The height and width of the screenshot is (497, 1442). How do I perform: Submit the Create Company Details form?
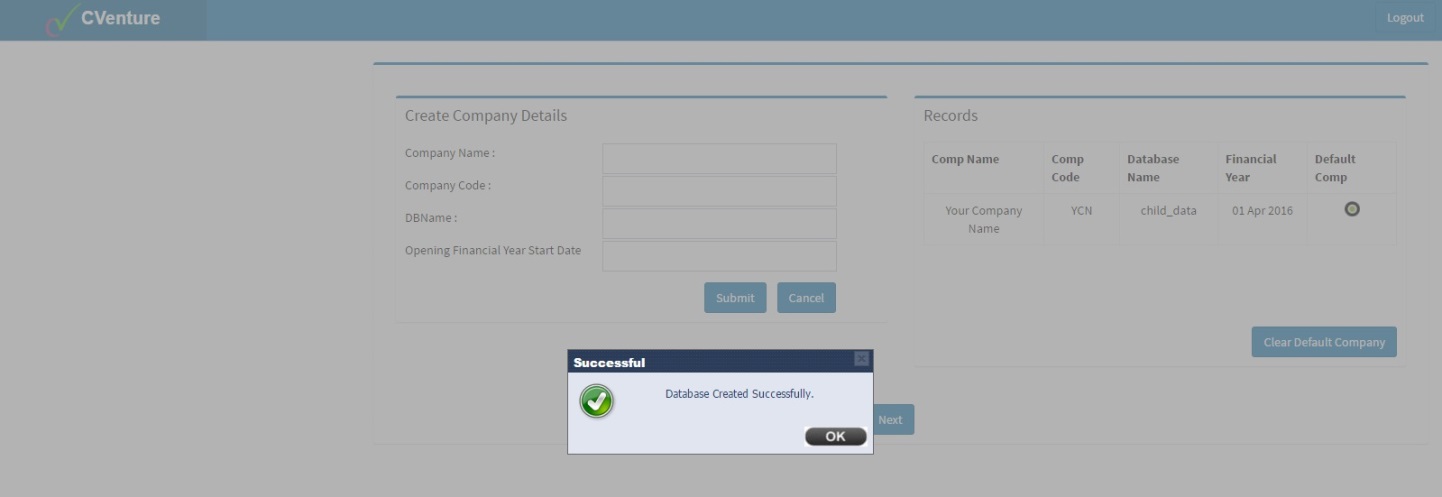(x=735, y=298)
